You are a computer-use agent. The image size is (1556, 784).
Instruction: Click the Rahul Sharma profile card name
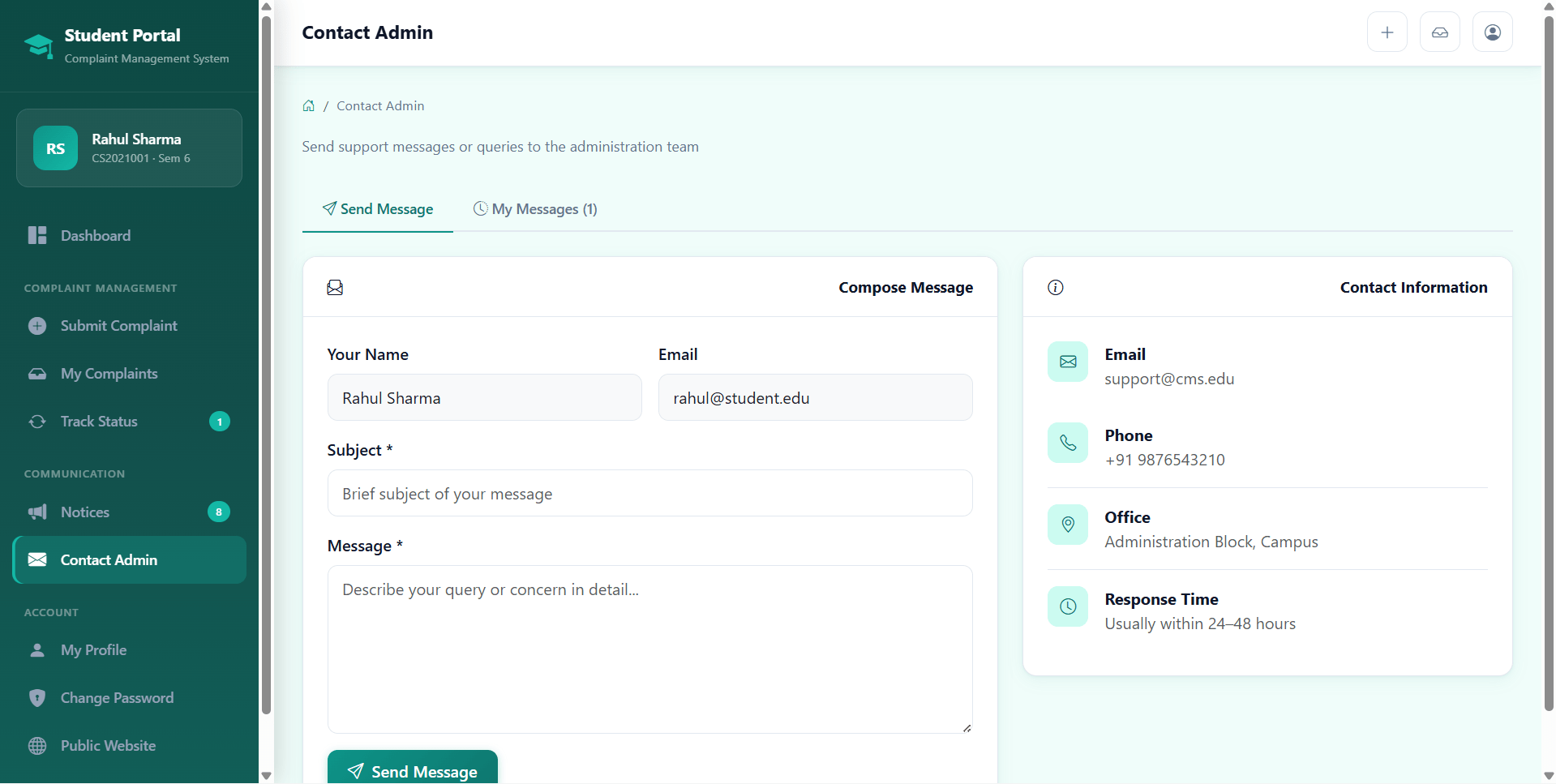(136, 139)
